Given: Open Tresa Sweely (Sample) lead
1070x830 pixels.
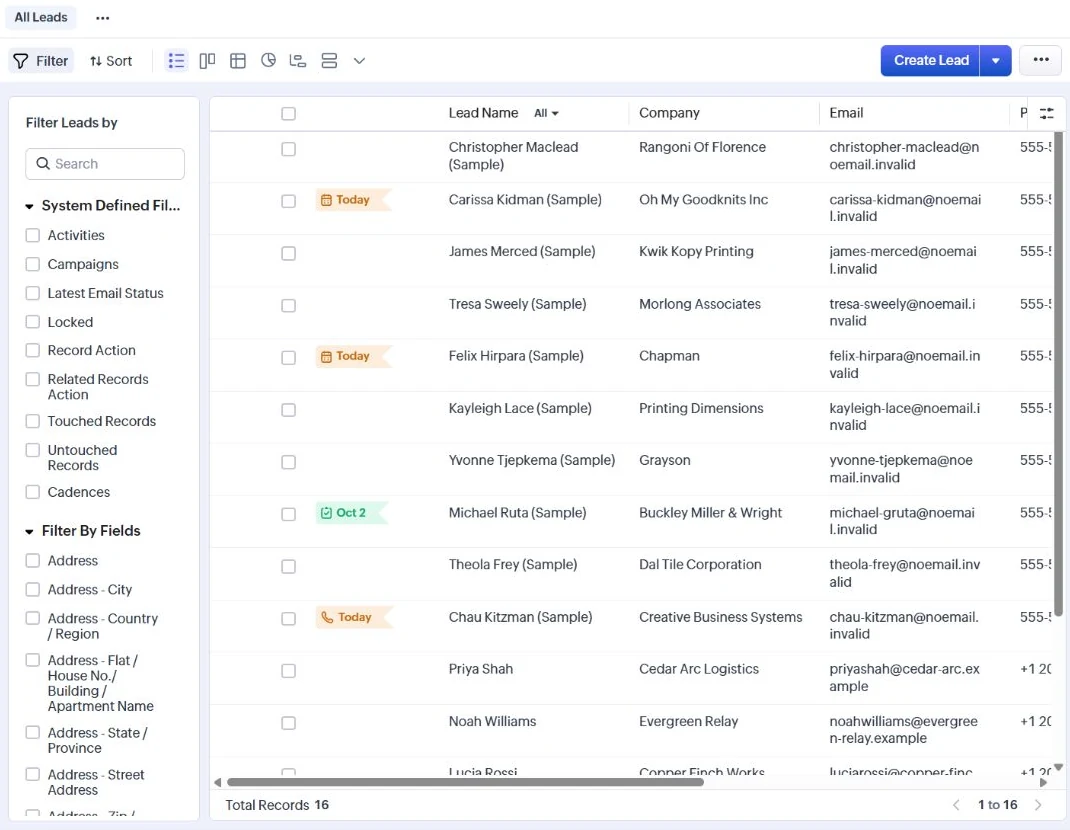Looking at the screenshot, I should coord(517,304).
